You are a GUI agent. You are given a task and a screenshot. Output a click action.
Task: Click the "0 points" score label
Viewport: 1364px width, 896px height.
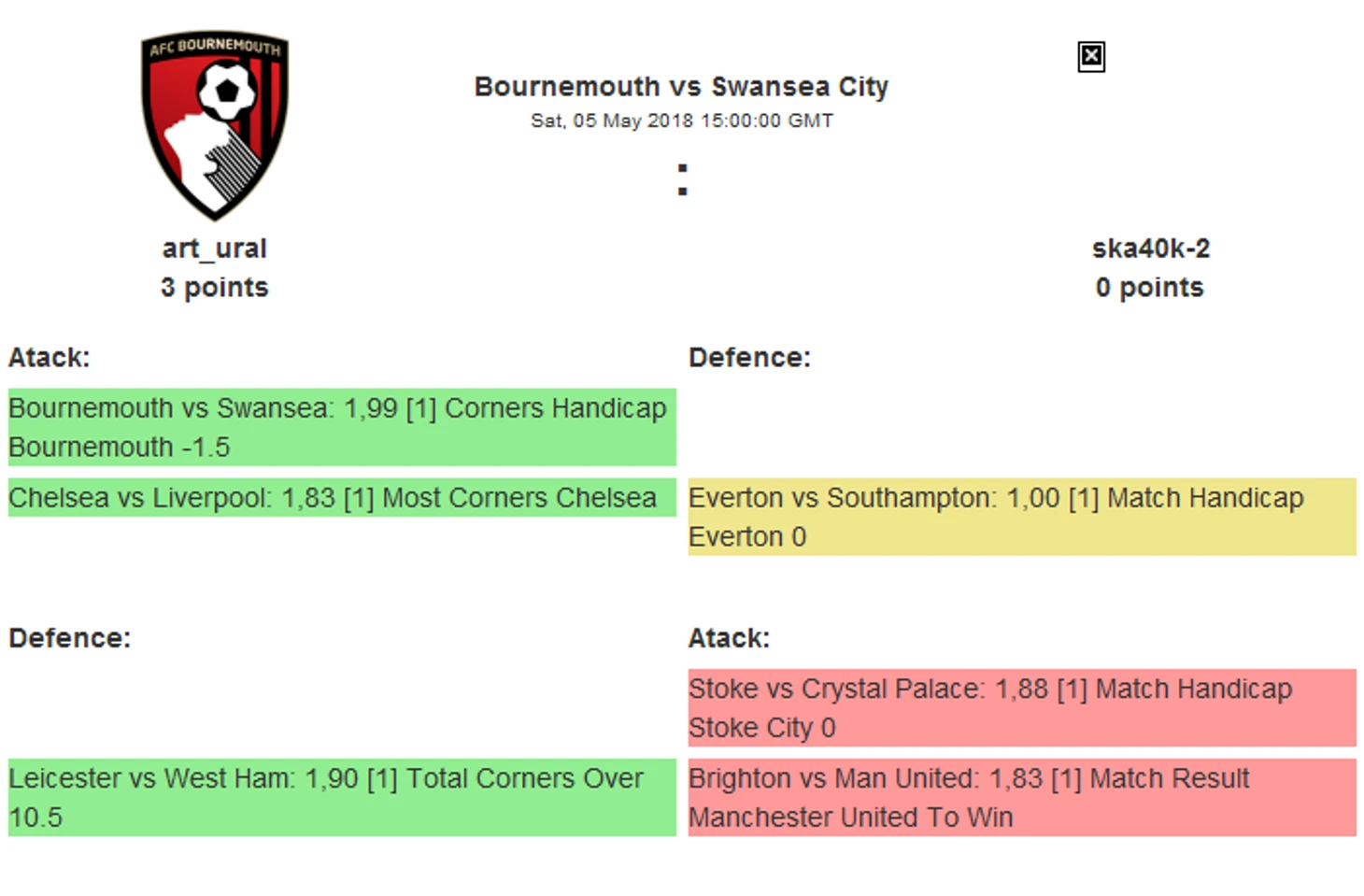coord(1150,288)
